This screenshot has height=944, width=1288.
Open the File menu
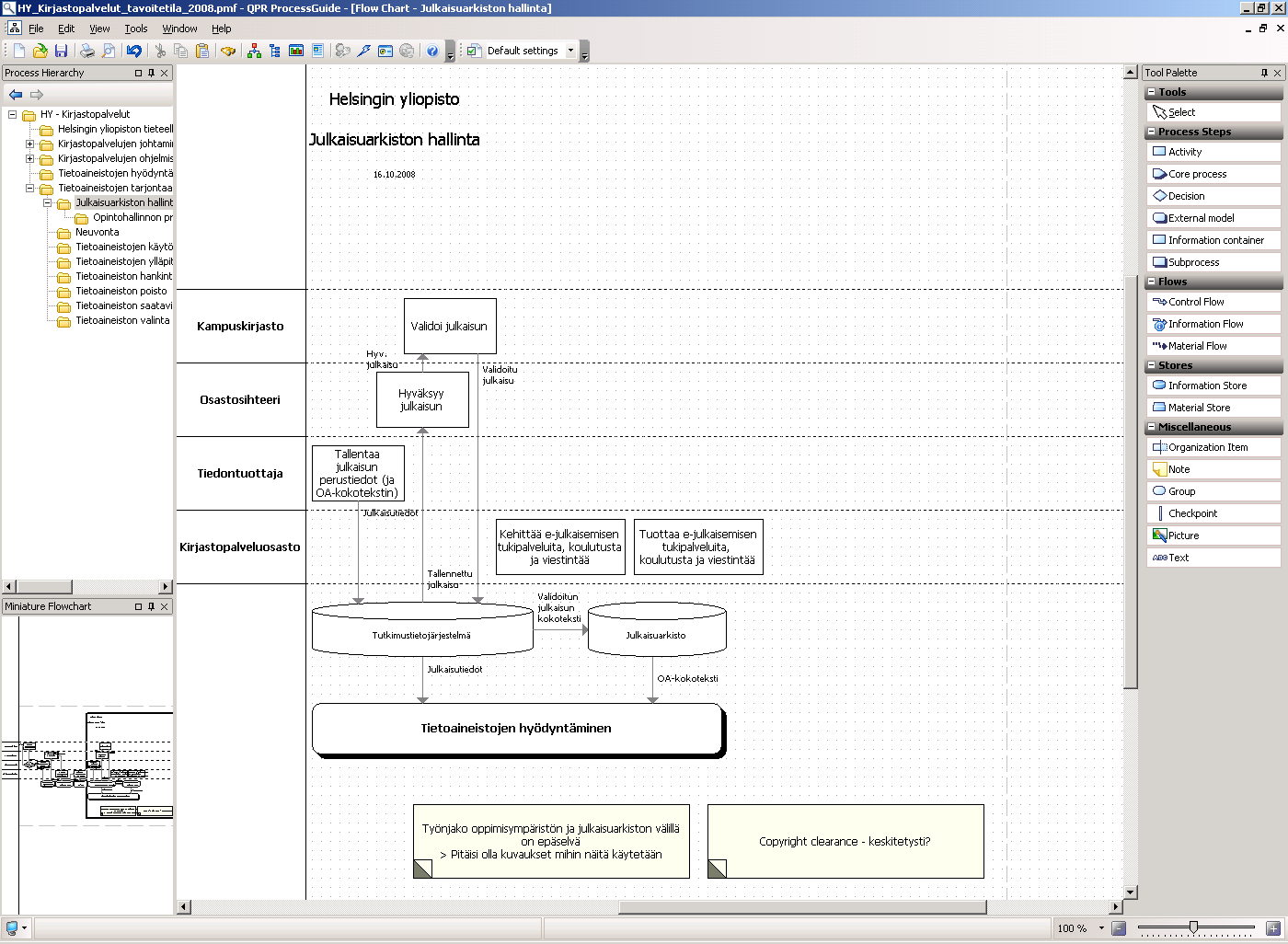tap(36, 29)
